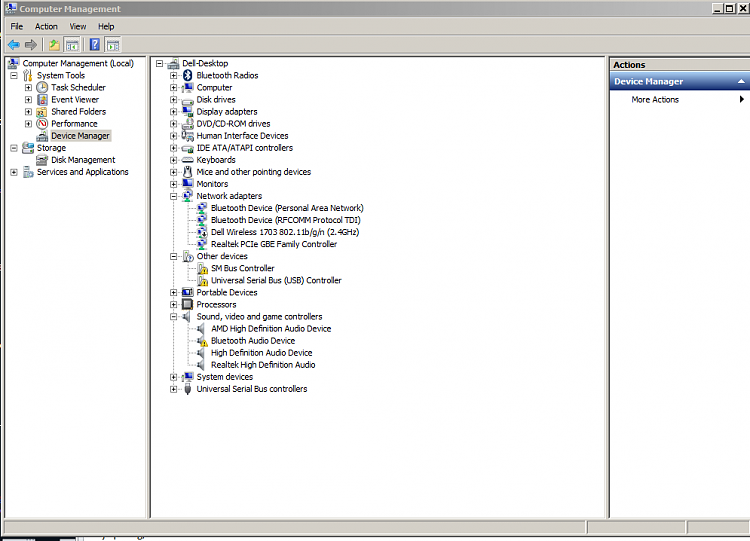750x541 pixels.
Task: Select Realtek PCIe GBE Family Controller
Action: (274, 244)
